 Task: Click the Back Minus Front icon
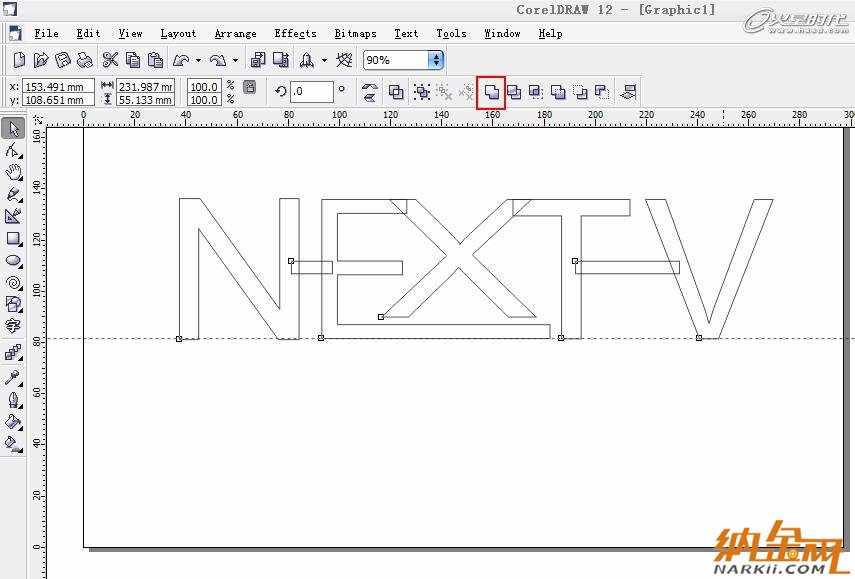(602, 92)
